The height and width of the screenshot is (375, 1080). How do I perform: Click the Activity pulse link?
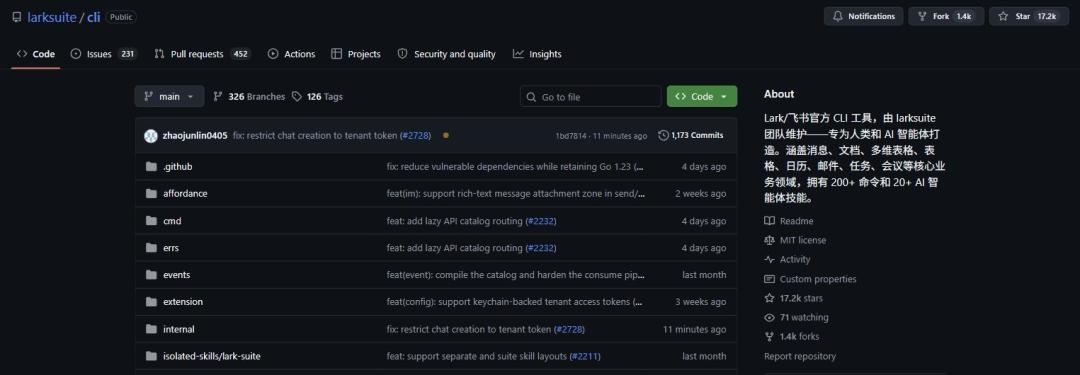pyautogui.click(x=787, y=260)
